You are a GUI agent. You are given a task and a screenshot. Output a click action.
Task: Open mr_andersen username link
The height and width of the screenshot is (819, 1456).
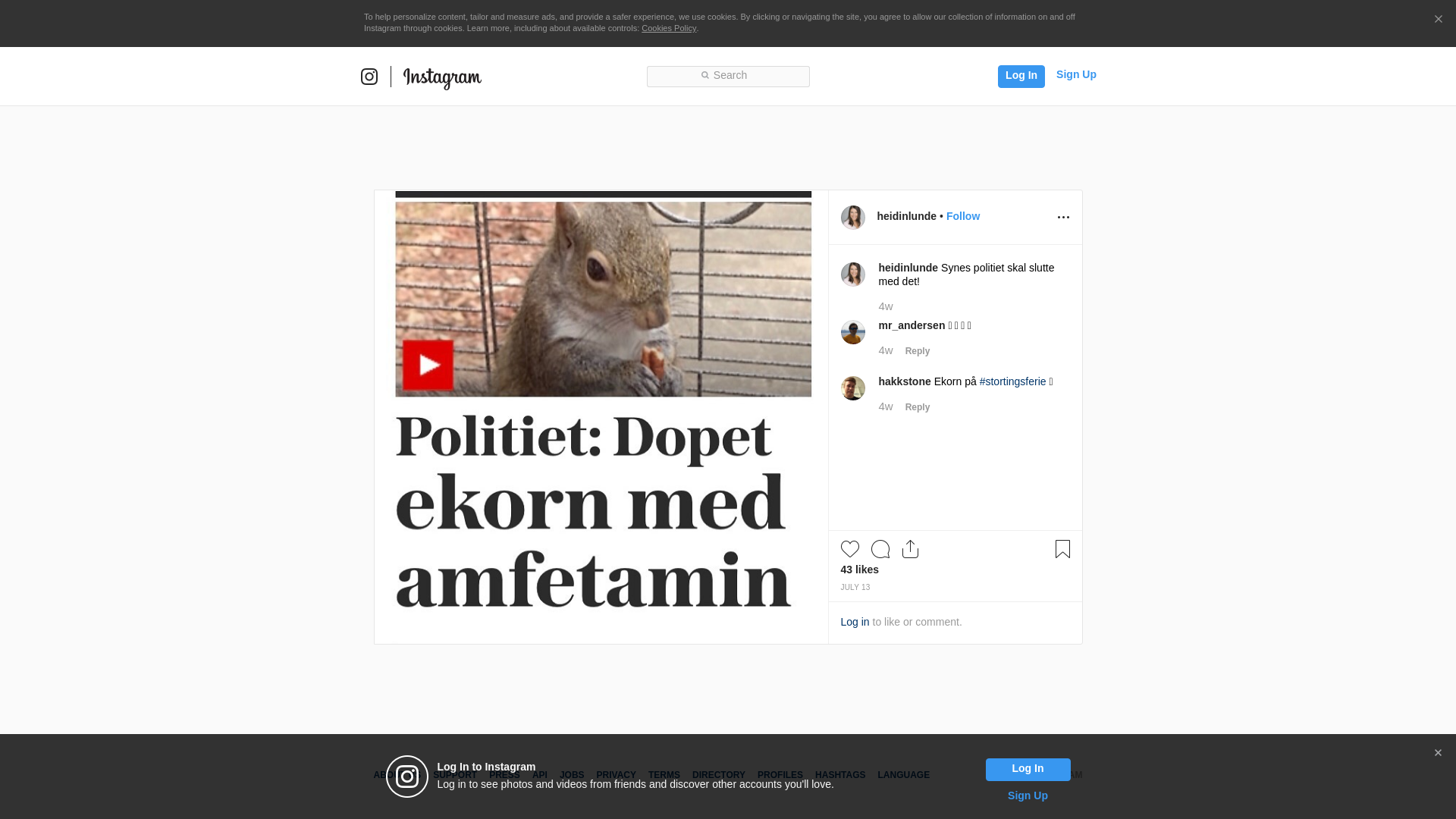click(x=912, y=325)
